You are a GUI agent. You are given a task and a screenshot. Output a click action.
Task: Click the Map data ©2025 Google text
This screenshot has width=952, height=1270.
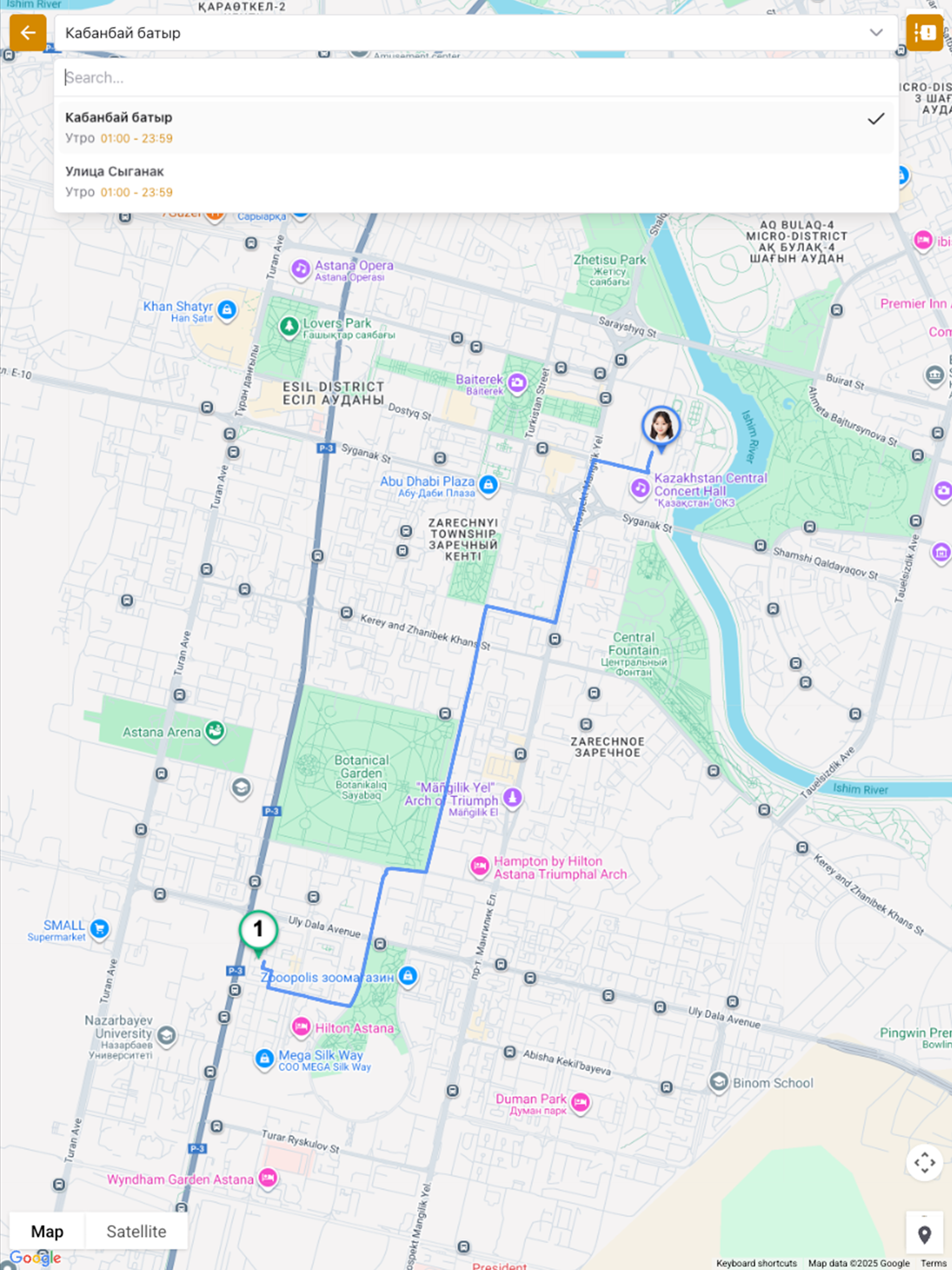click(858, 1263)
